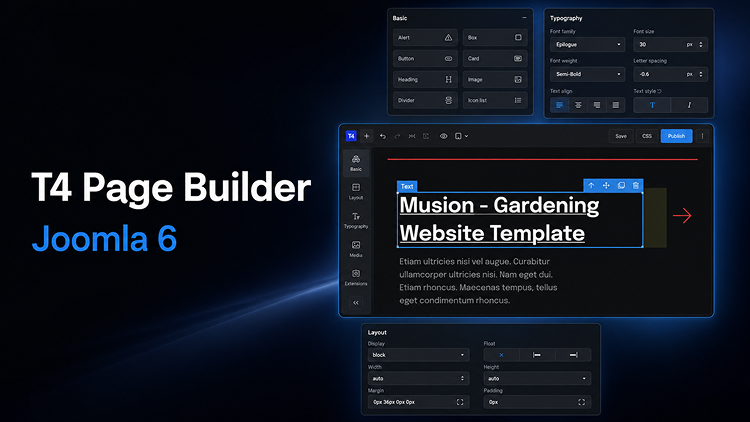Undo the last change
The image size is (750, 422).
coord(383,136)
